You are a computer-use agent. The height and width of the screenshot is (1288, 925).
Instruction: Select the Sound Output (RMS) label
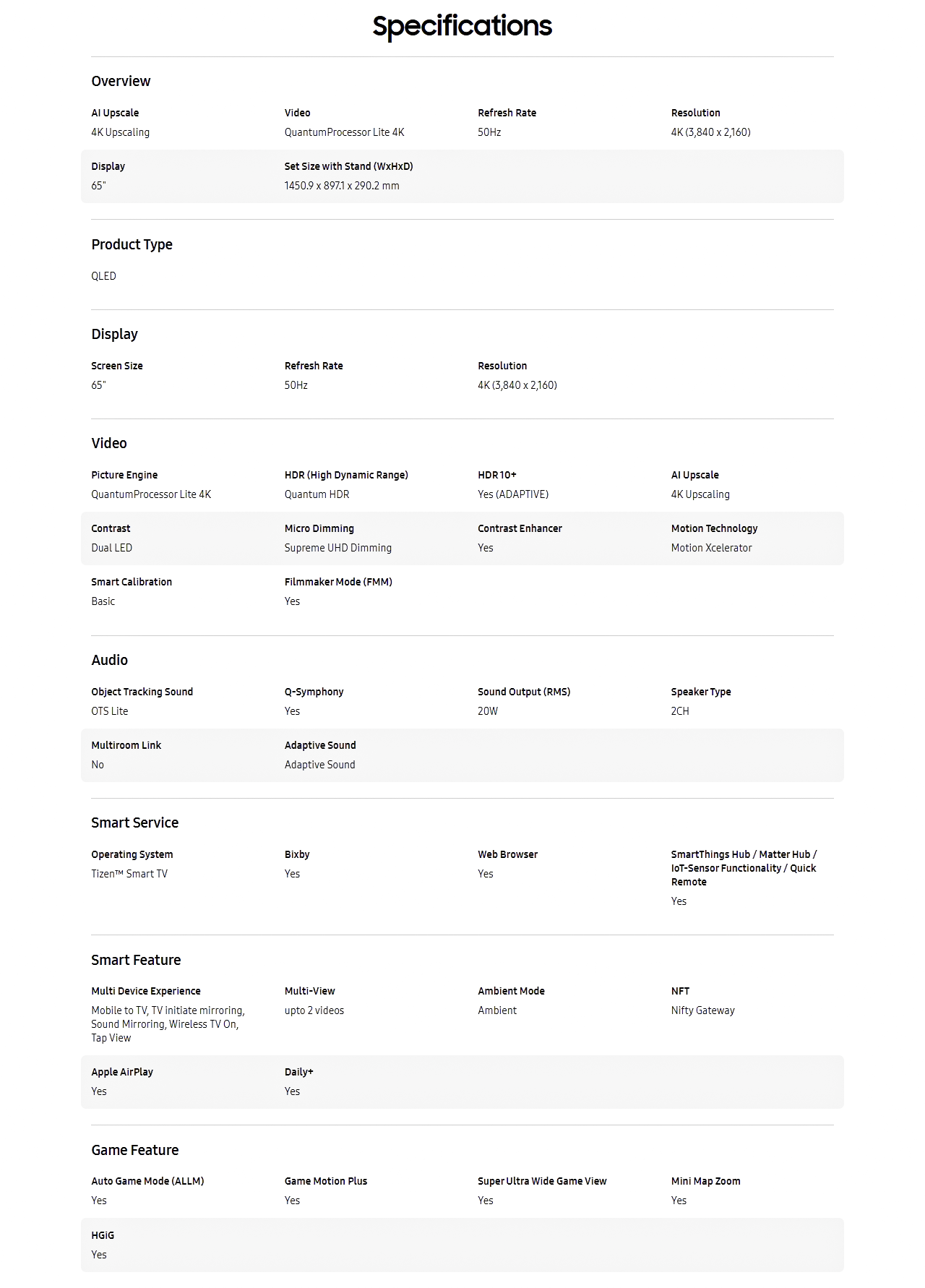(524, 692)
